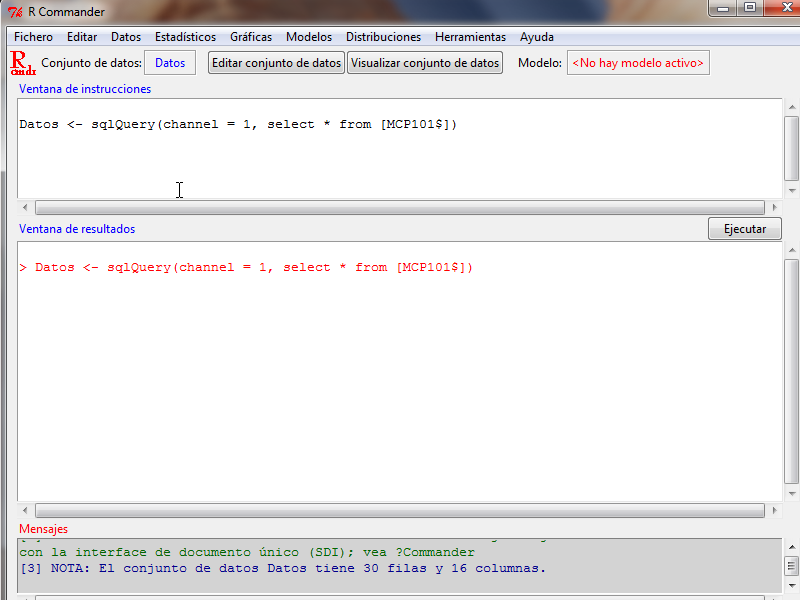This screenshot has height=600, width=800.
Task: Click the R Commander title bar Tk icon
Action: tap(15, 12)
